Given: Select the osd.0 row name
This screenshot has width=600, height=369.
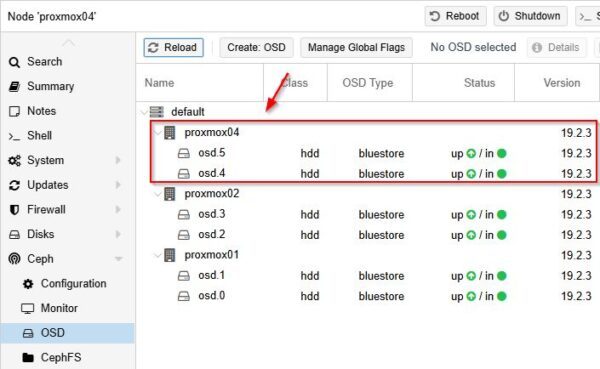Looking at the screenshot, I should click(x=212, y=296).
